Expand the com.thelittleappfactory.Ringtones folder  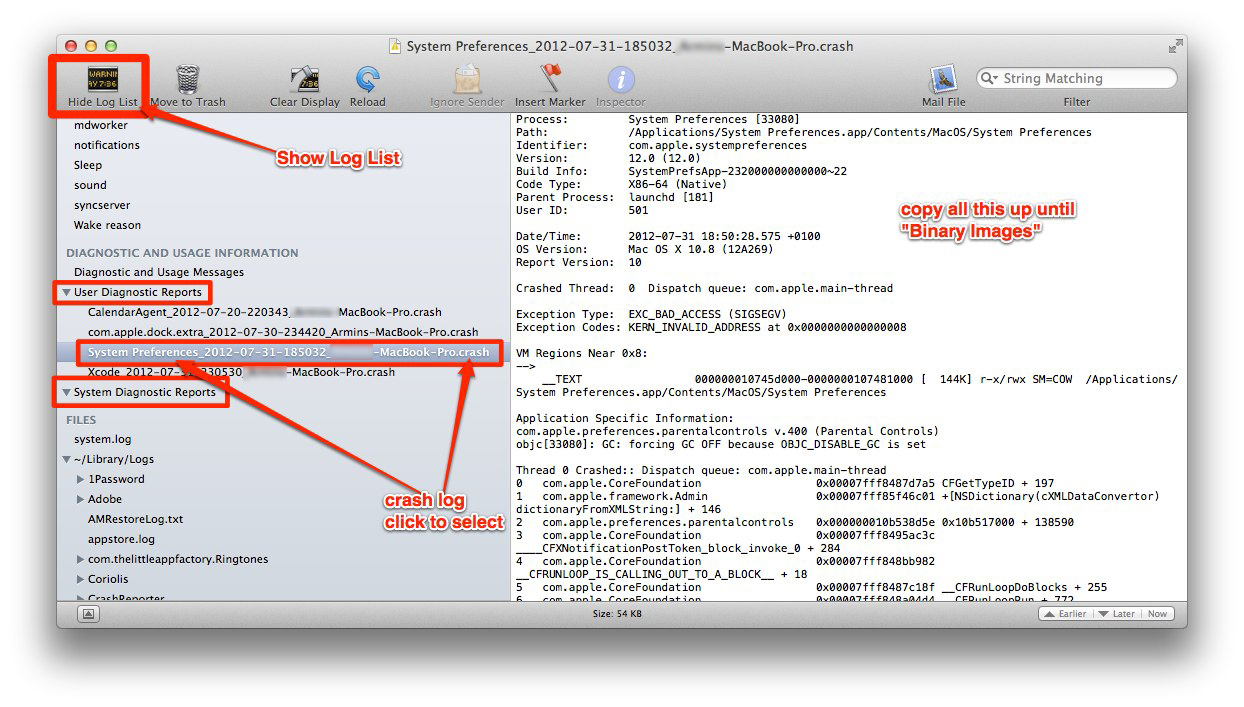(81, 559)
